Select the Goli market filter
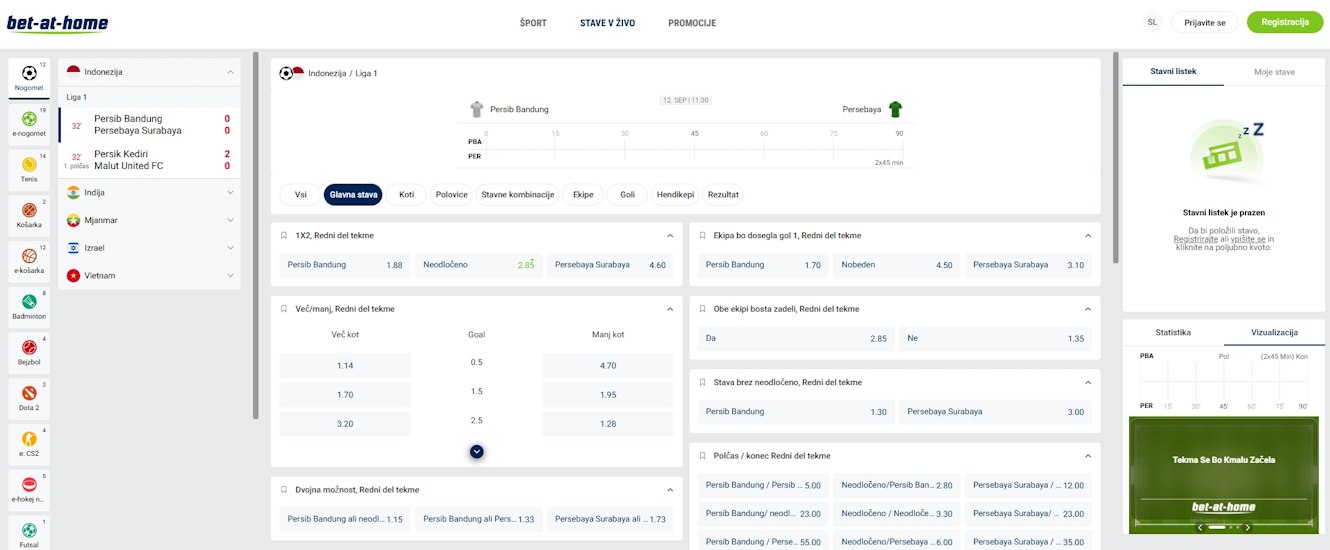The image size is (1330, 550). [x=627, y=195]
